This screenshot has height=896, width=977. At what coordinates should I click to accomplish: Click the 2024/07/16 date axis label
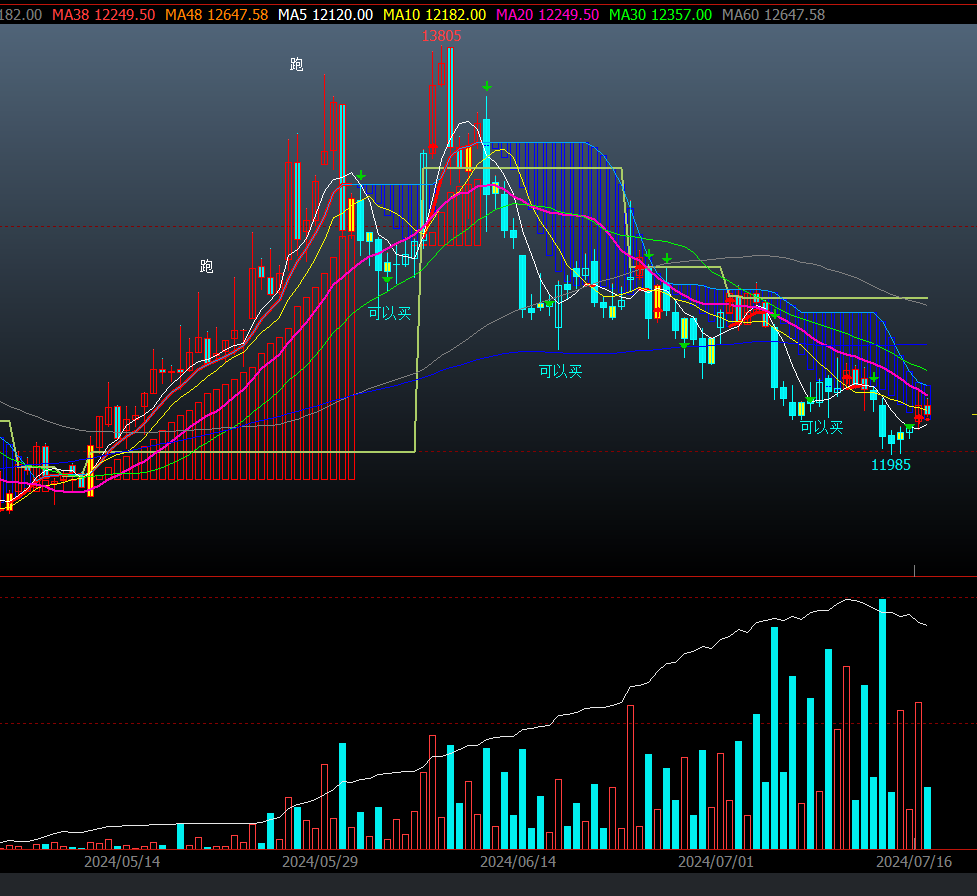point(914,862)
